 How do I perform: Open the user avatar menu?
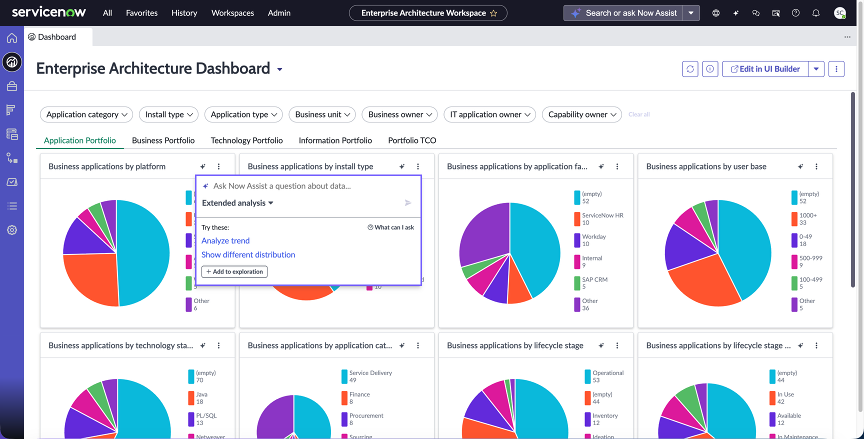click(839, 13)
